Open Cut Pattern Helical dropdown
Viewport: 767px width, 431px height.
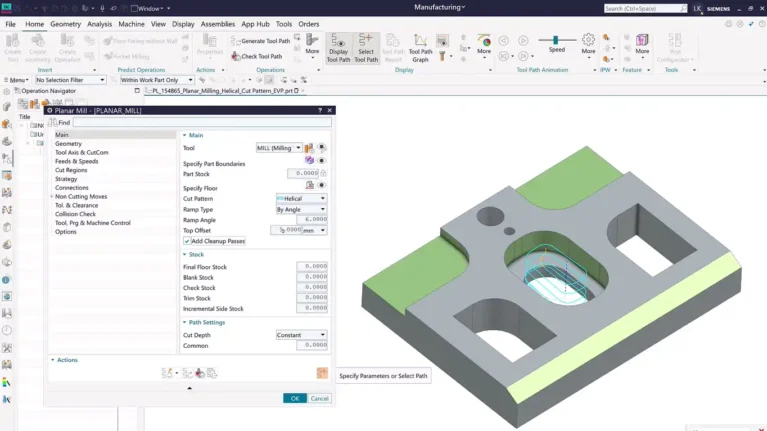pyautogui.click(x=301, y=199)
